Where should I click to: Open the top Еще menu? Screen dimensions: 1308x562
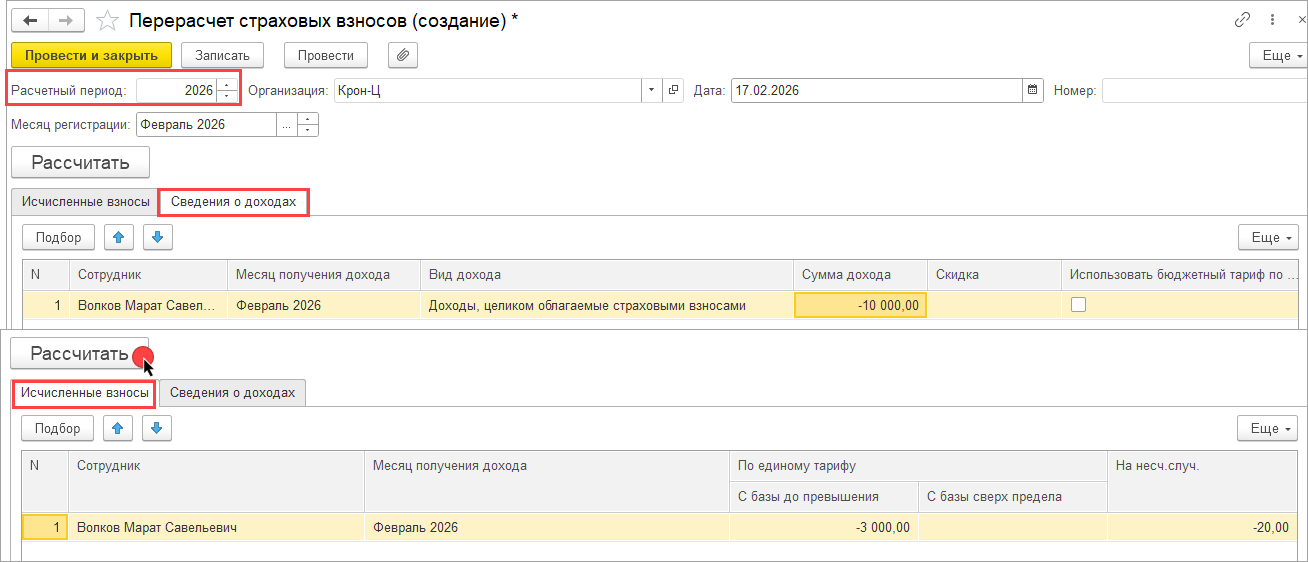tap(1276, 55)
